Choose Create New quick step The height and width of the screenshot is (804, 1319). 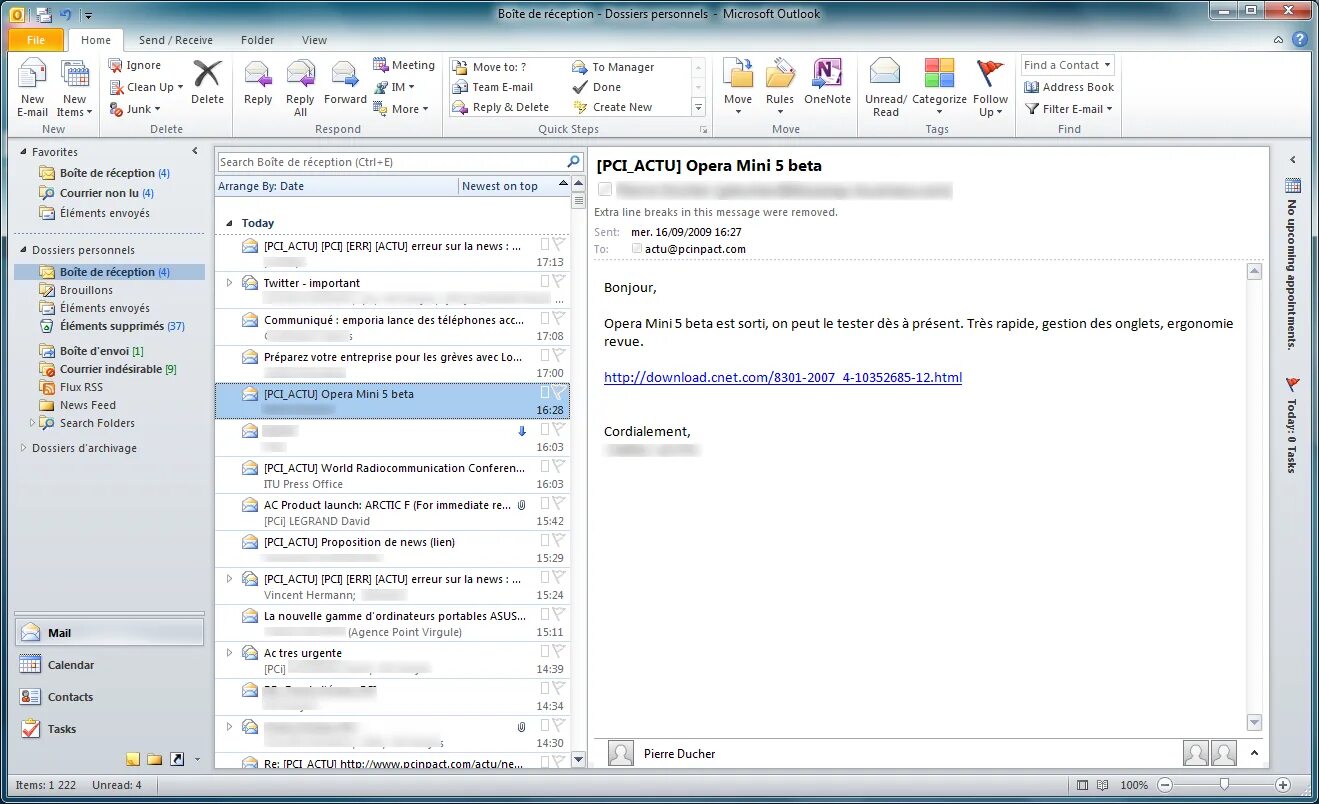(x=612, y=107)
